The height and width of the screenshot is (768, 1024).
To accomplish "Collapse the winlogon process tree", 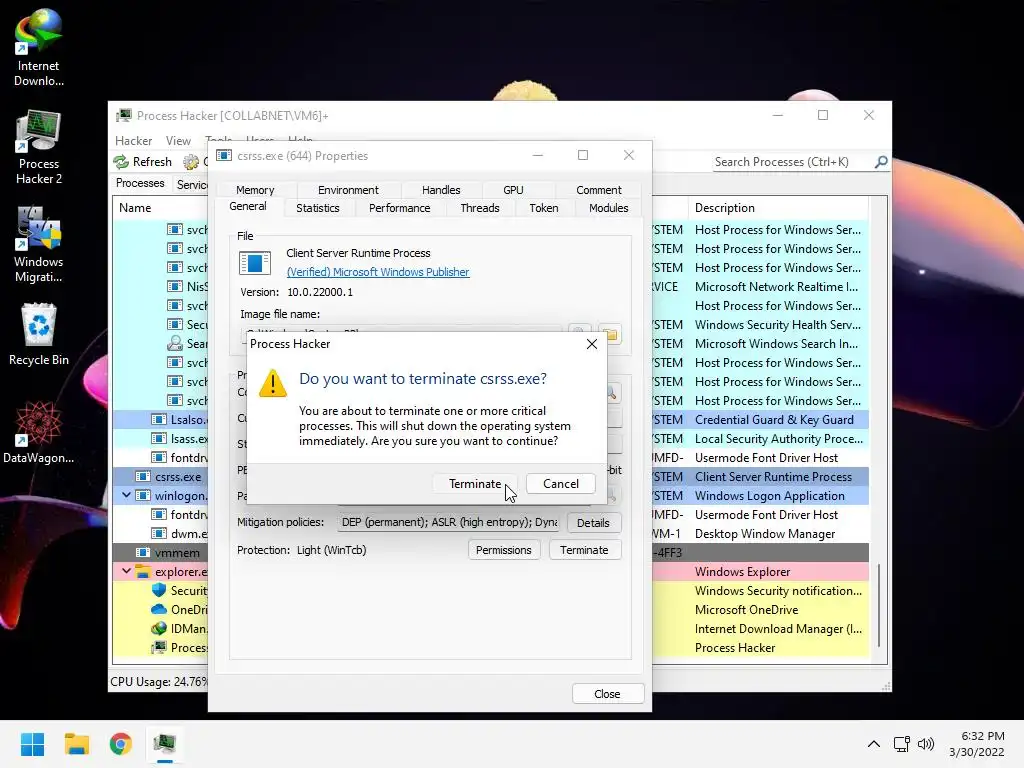I will [126, 495].
